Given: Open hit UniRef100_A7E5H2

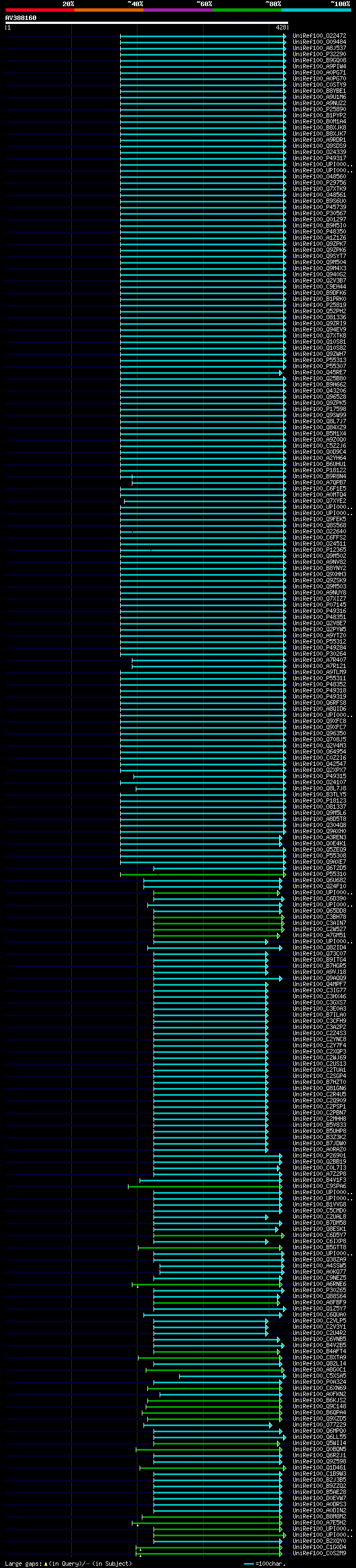Looking at the screenshot, I should click(319, 1522).
